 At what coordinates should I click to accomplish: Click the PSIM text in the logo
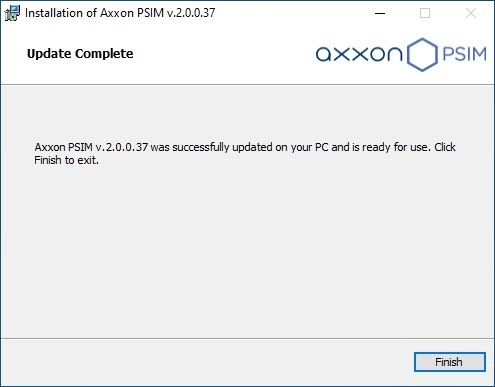point(464,54)
